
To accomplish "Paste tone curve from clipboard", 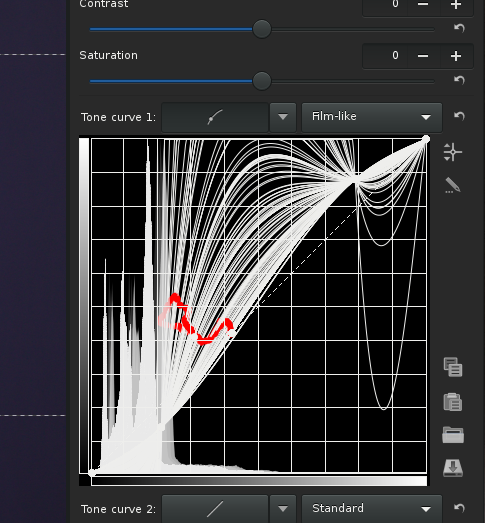I will 453,402.
